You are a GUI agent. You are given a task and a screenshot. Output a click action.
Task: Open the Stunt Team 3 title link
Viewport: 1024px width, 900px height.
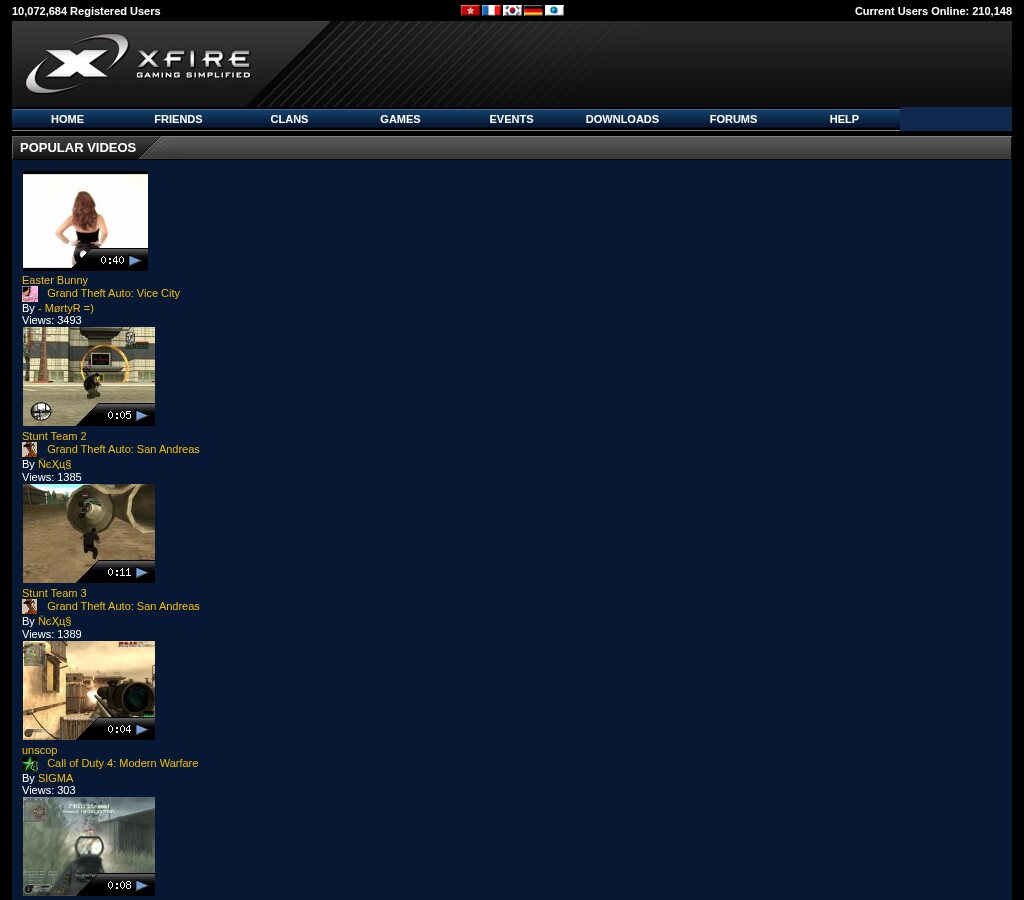point(54,593)
